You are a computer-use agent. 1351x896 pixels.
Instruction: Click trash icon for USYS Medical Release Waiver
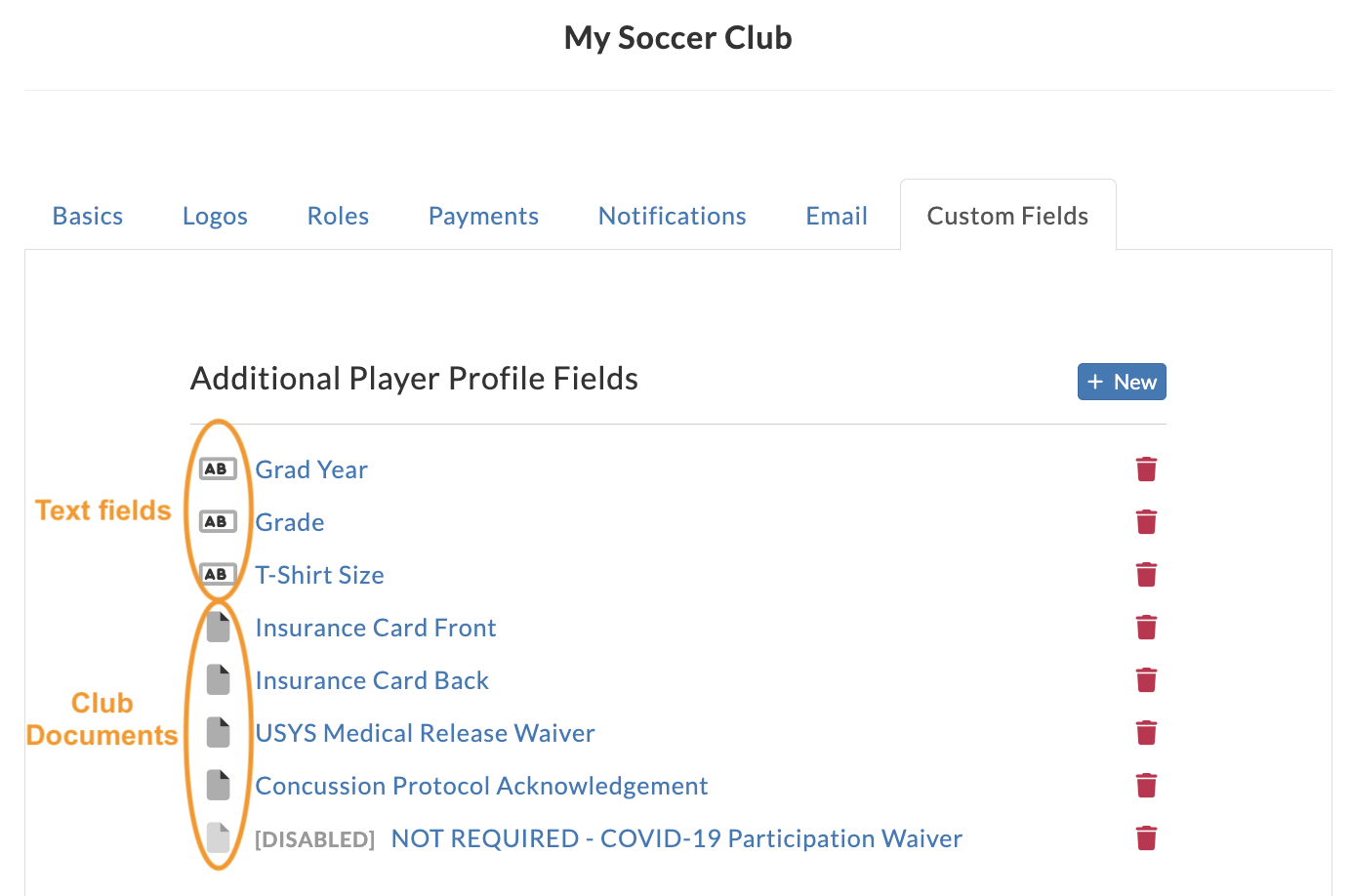(x=1146, y=733)
